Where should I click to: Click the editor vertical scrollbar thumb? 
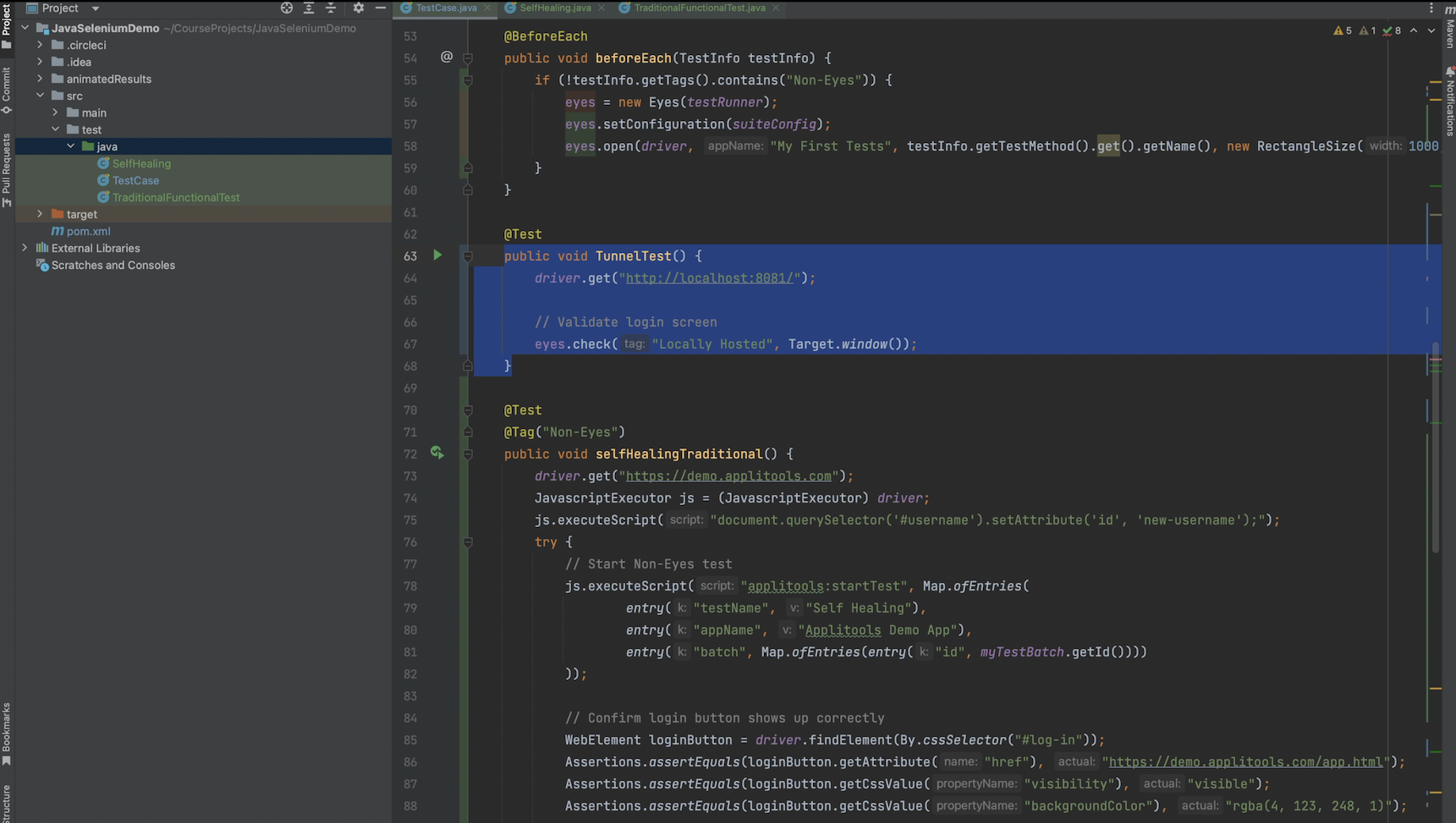(1436, 448)
